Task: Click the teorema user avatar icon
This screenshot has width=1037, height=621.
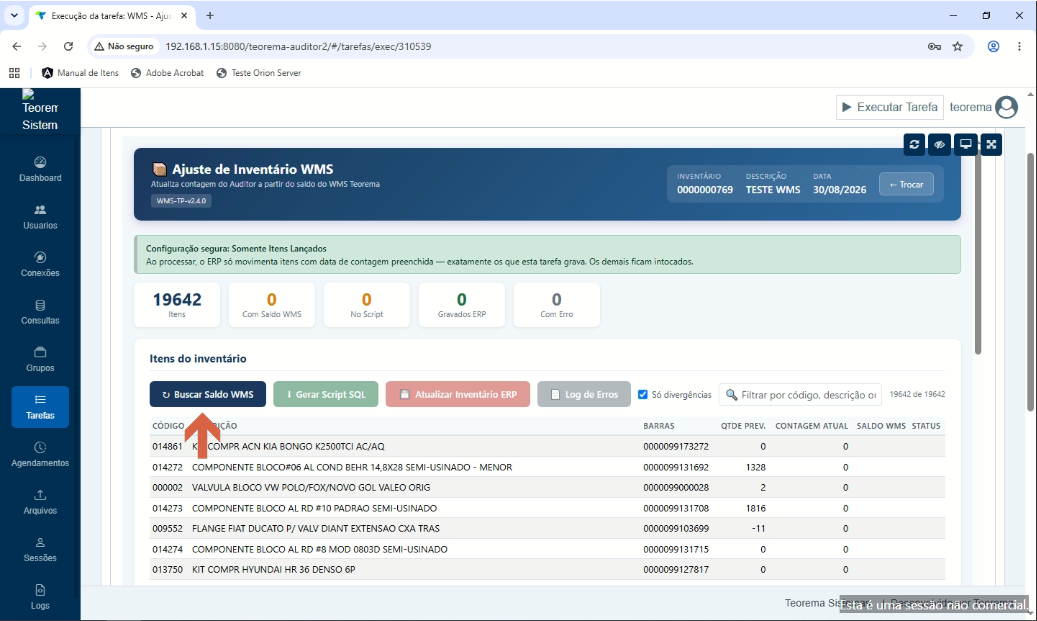Action: (x=1007, y=107)
